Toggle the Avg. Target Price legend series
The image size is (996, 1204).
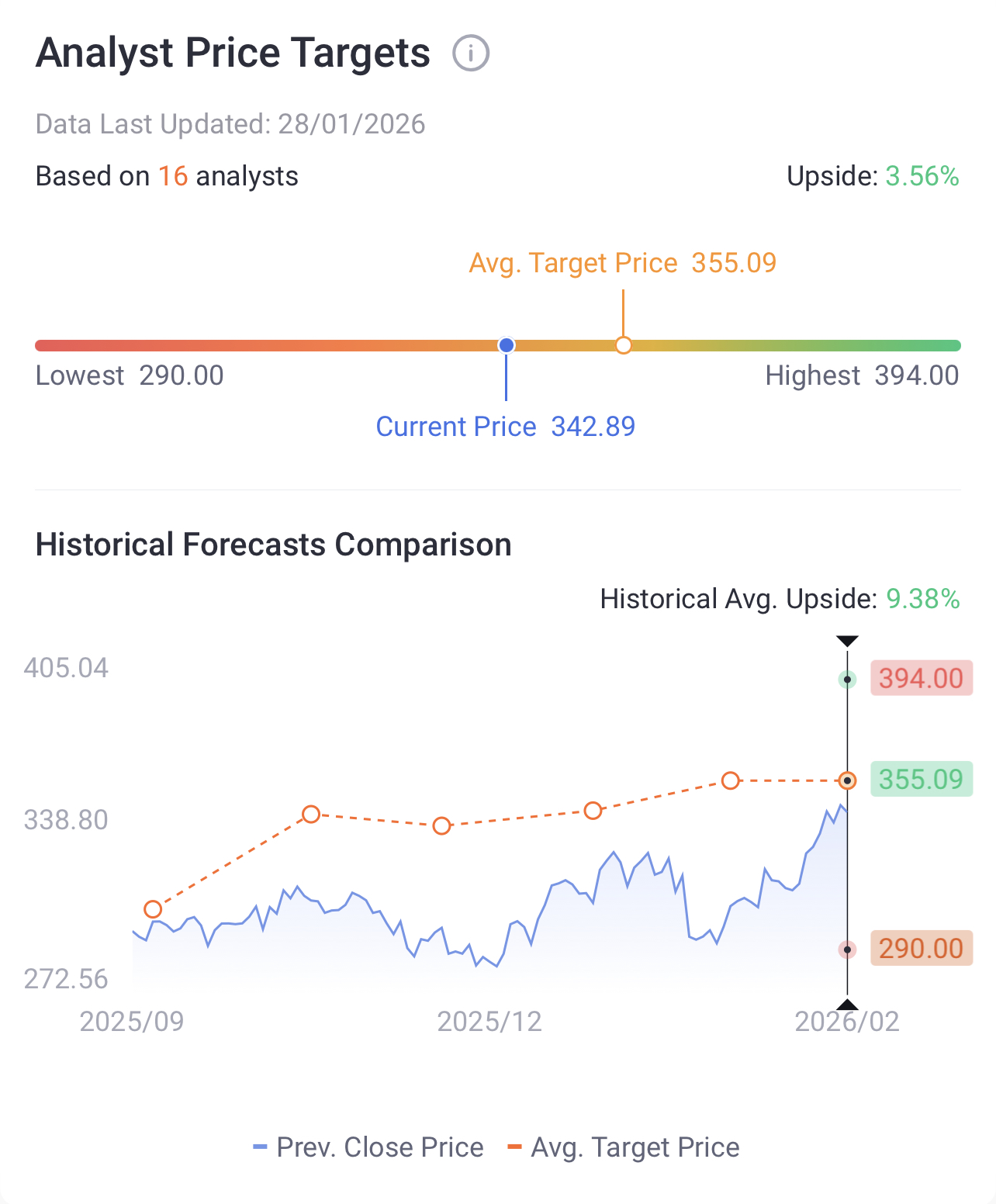[624, 1147]
